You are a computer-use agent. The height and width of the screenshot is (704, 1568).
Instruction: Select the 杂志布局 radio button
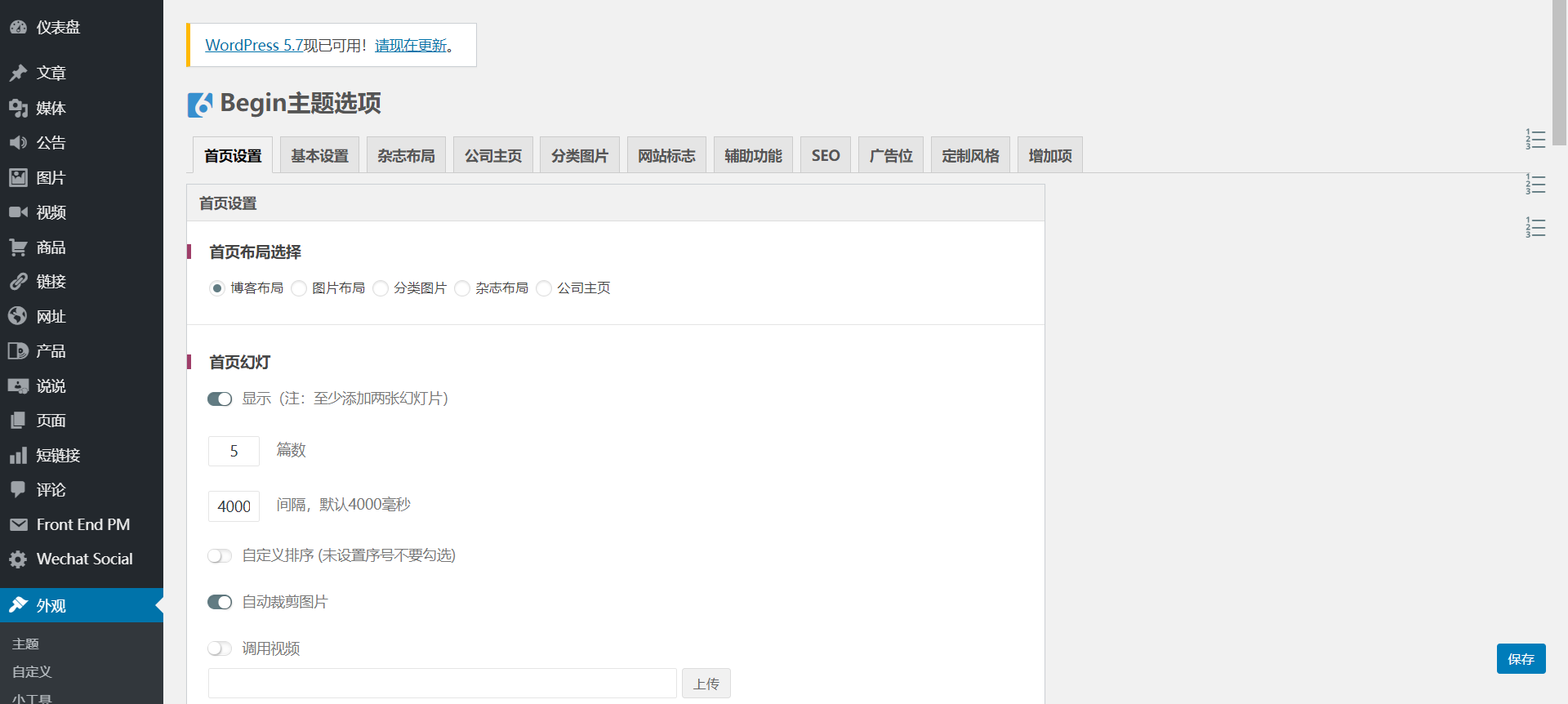tap(462, 288)
